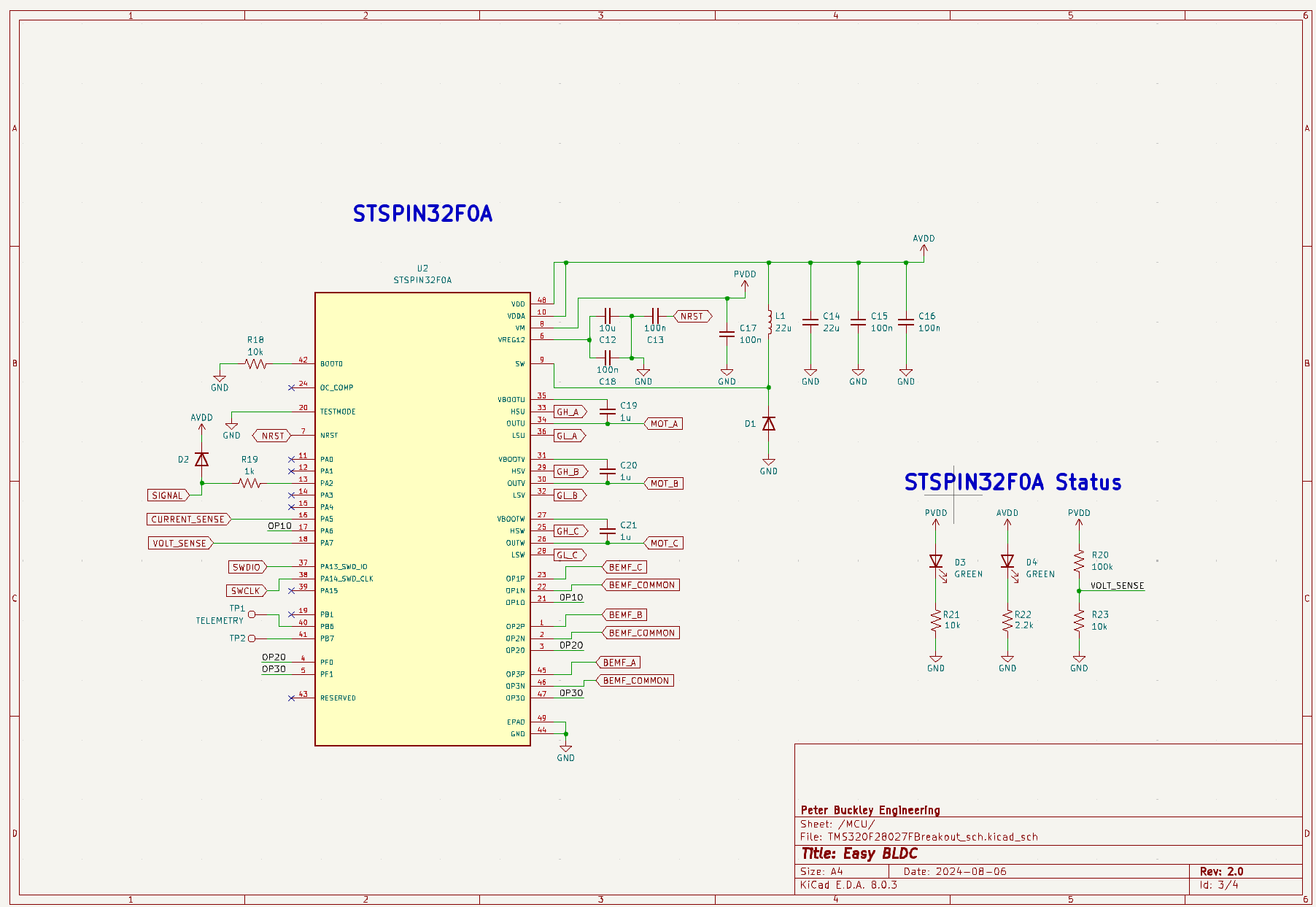Select capacitor C17 100n symbol
This screenshot has width=1316, height=907.
click(x=727, y=334)
